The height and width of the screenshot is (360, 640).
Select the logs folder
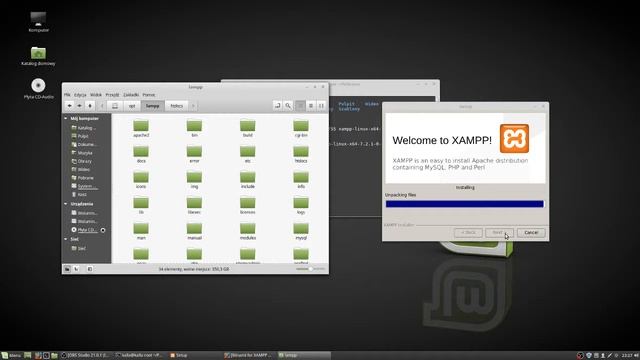(301, 205)
